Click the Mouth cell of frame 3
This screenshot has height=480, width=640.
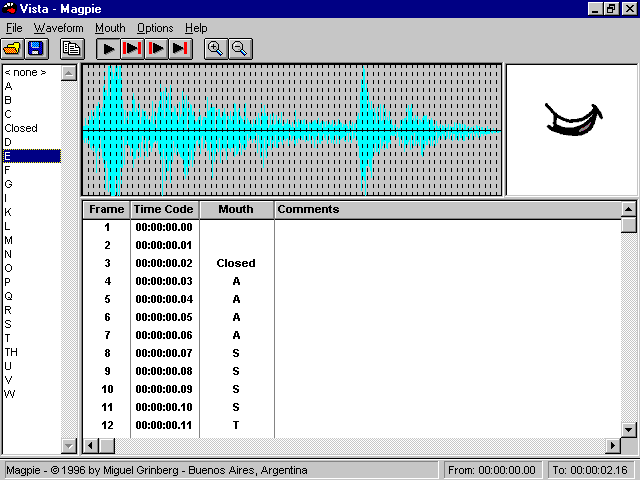click(x=236, y=264)
